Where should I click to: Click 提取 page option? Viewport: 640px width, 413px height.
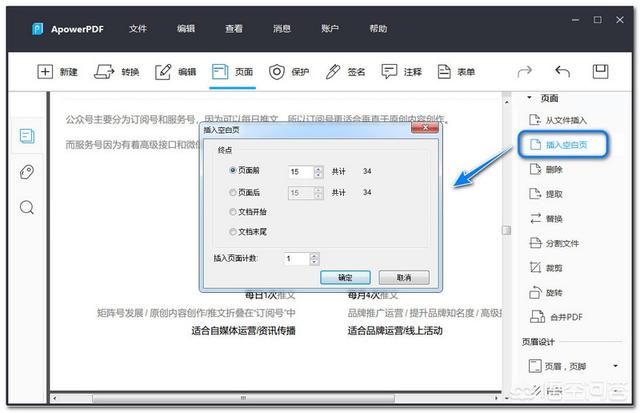[x=546, y=194]
